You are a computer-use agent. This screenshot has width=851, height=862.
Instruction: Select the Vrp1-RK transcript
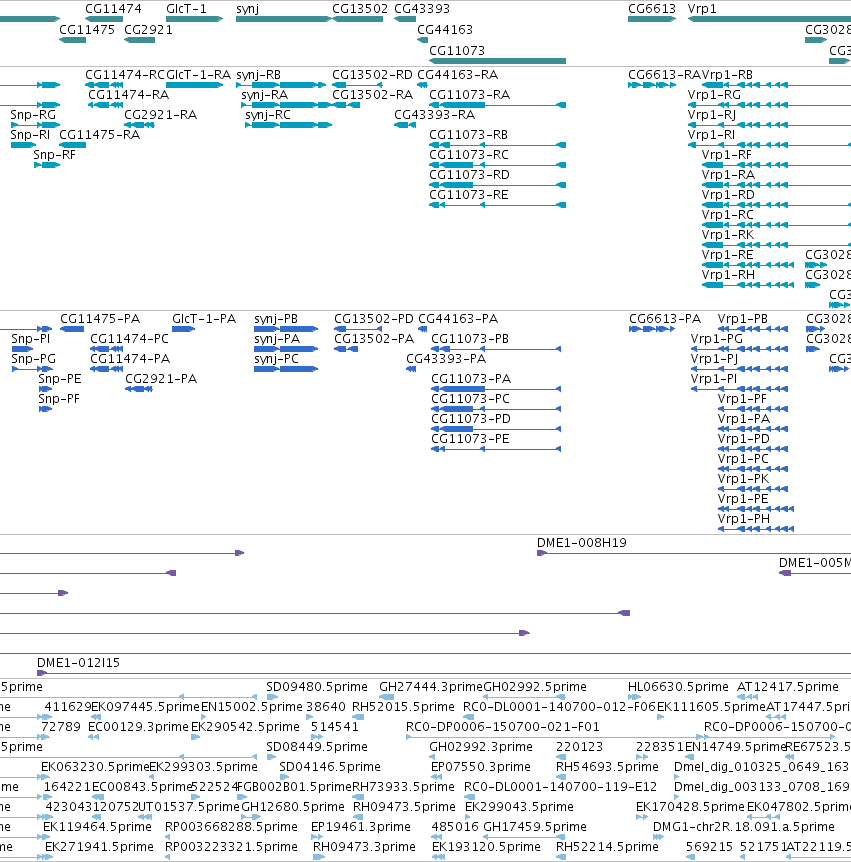tap(776, 245)
